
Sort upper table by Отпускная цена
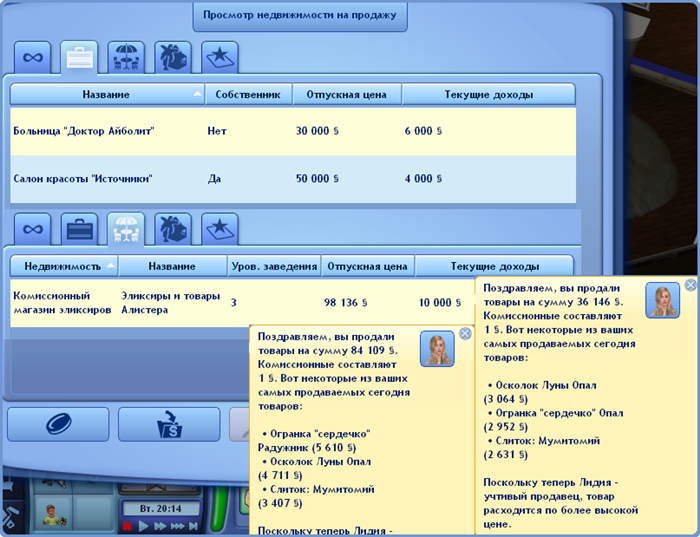click(x=347, y=94)
